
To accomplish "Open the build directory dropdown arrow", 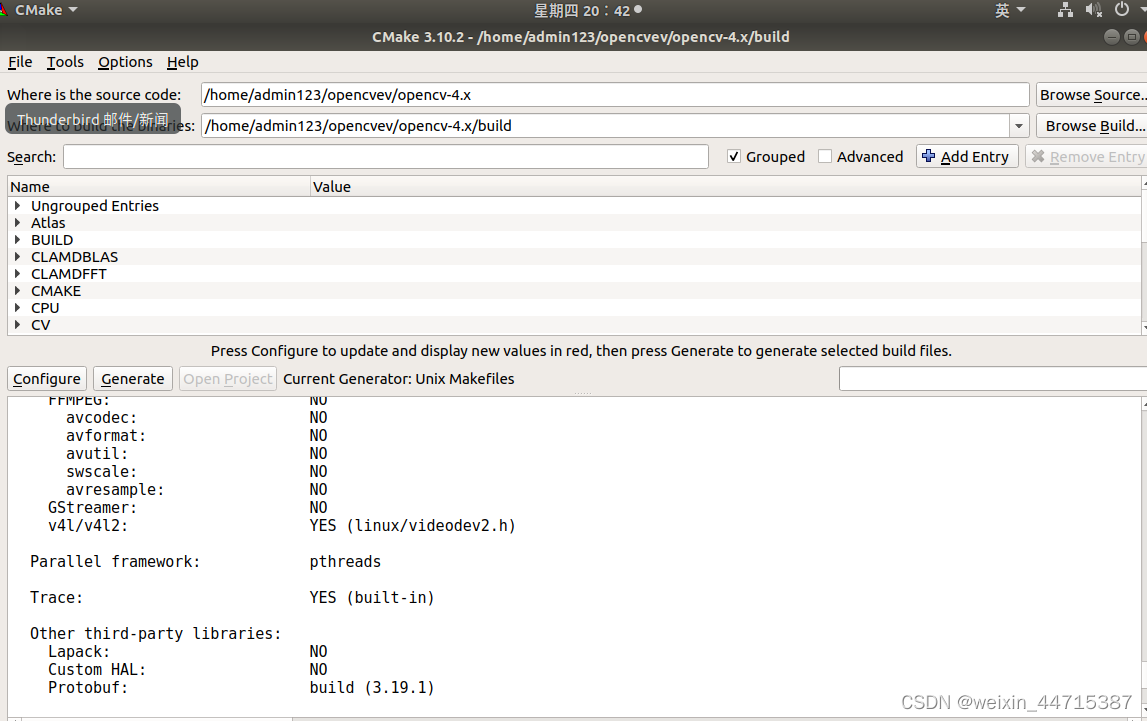I will point(1018,125).
